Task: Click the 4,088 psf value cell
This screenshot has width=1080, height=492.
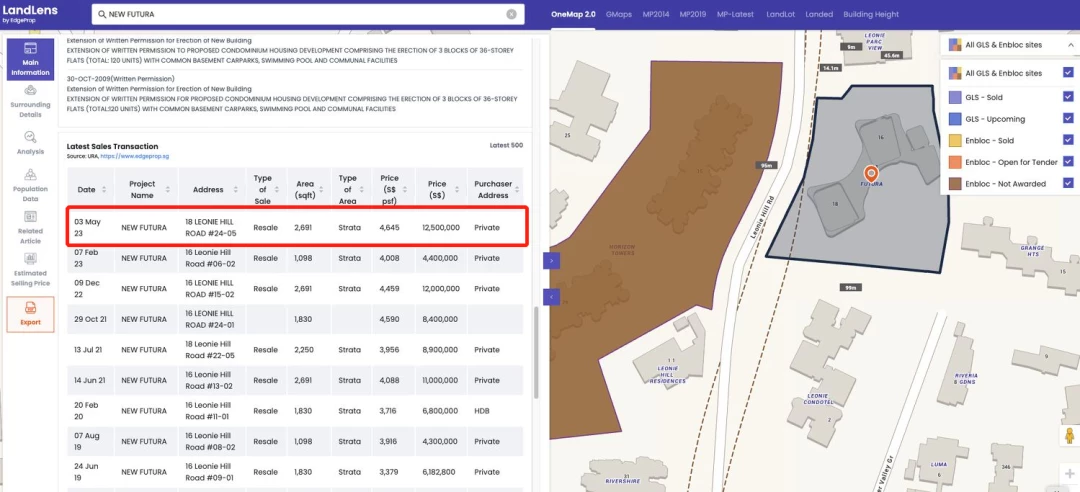Action: [x=389, y=380]
